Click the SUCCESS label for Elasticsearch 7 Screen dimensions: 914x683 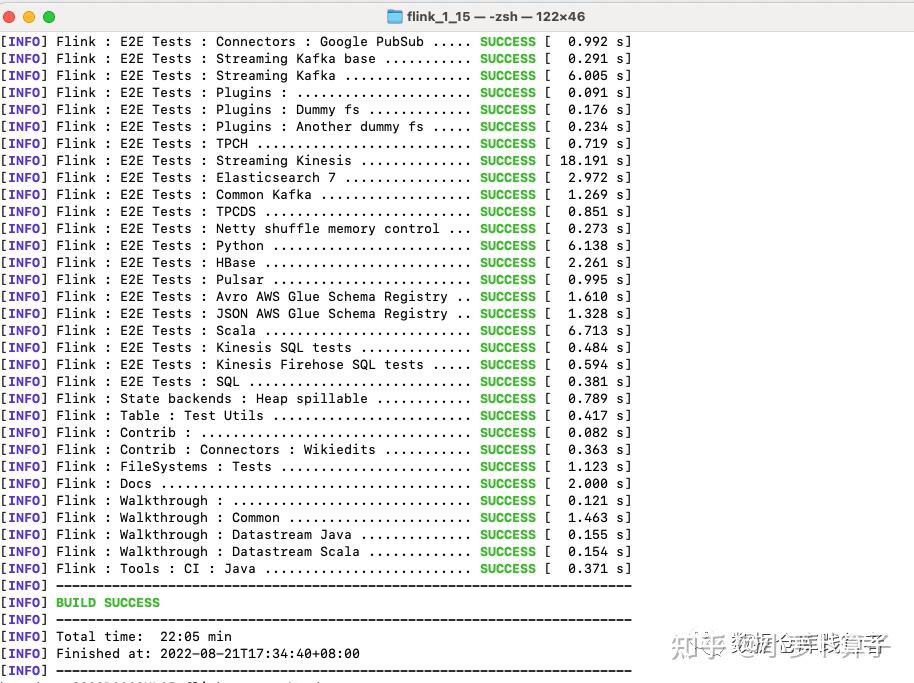tap(507, 177)
